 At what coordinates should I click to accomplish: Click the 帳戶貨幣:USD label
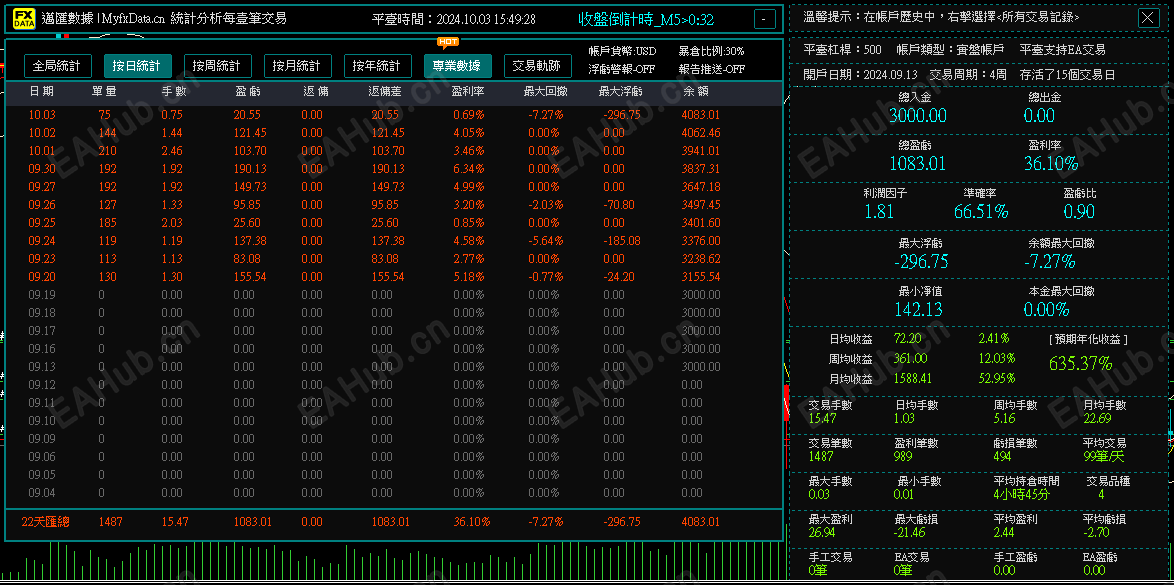pyautogui.click(x=623, y=52)
